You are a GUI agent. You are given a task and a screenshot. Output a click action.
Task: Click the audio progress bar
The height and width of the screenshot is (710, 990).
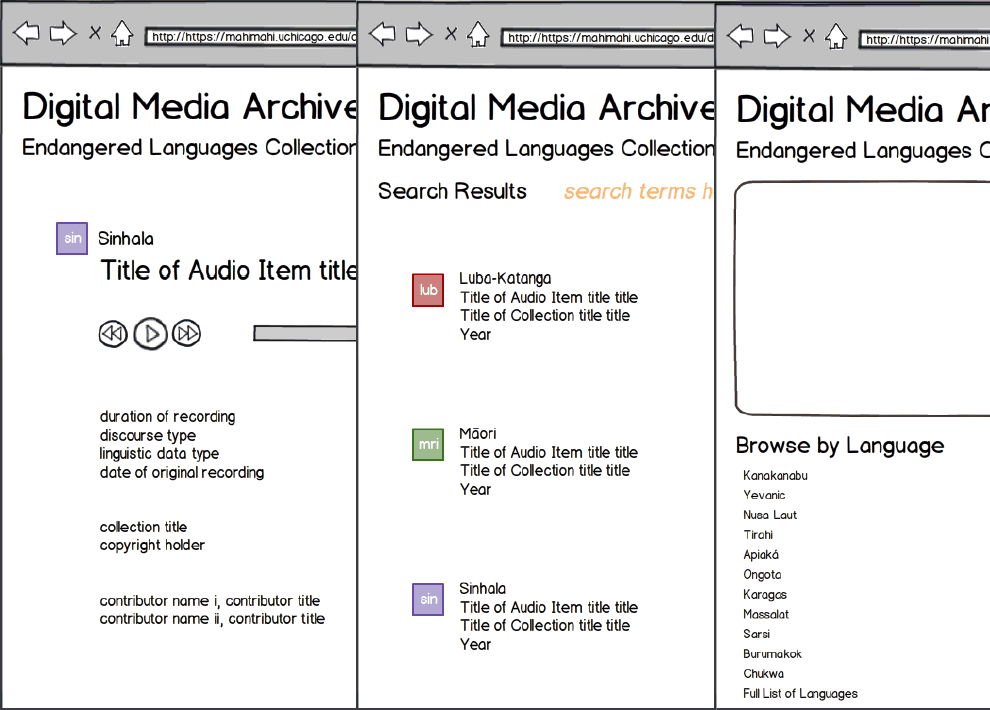tap(304, 333)
